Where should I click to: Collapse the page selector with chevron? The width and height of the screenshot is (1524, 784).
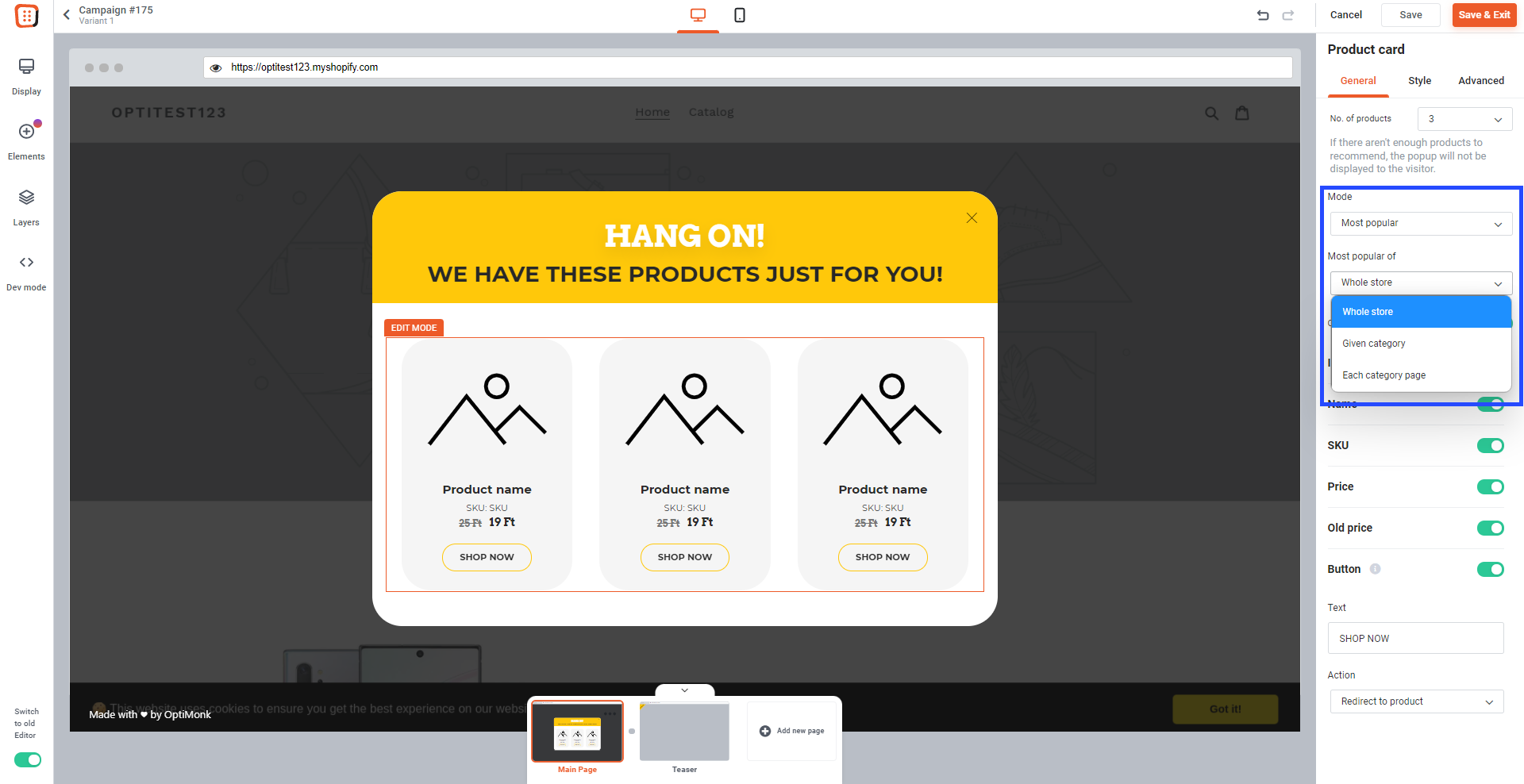(x=685, y=690)
